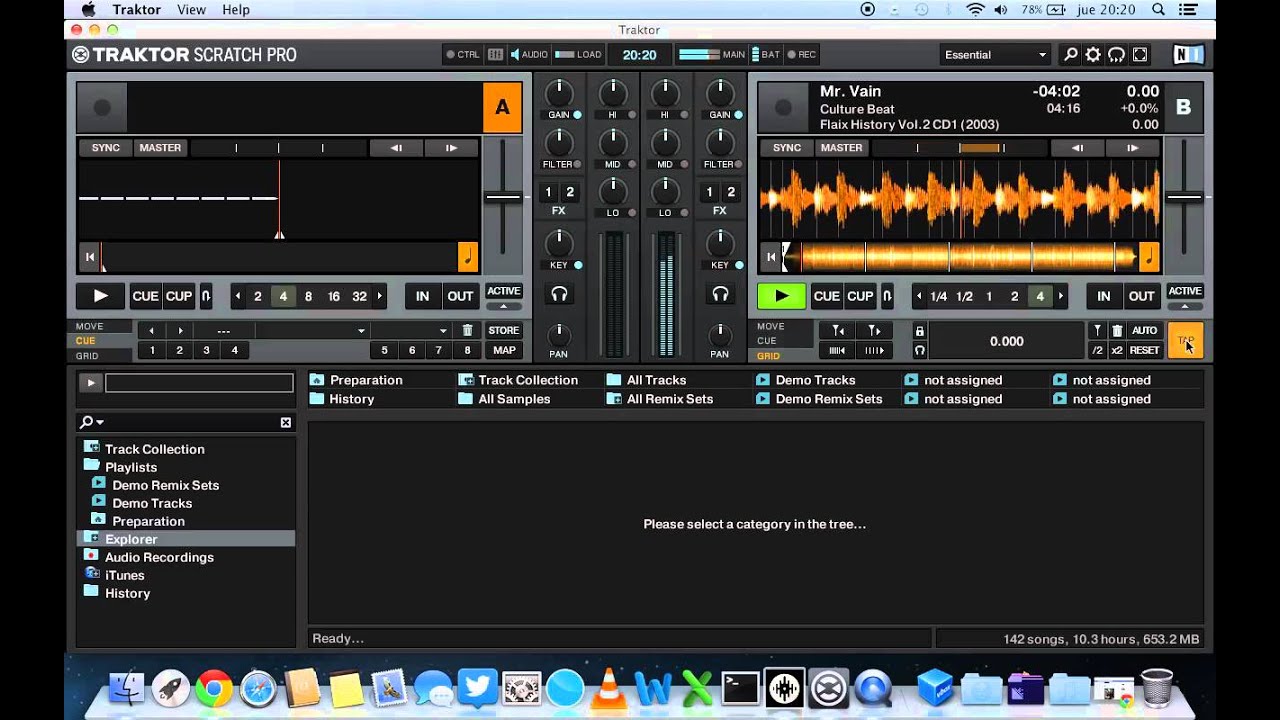Click the CUE button on Deck A
Viewport: 1280px width, 720px height.
pos(146,296)
